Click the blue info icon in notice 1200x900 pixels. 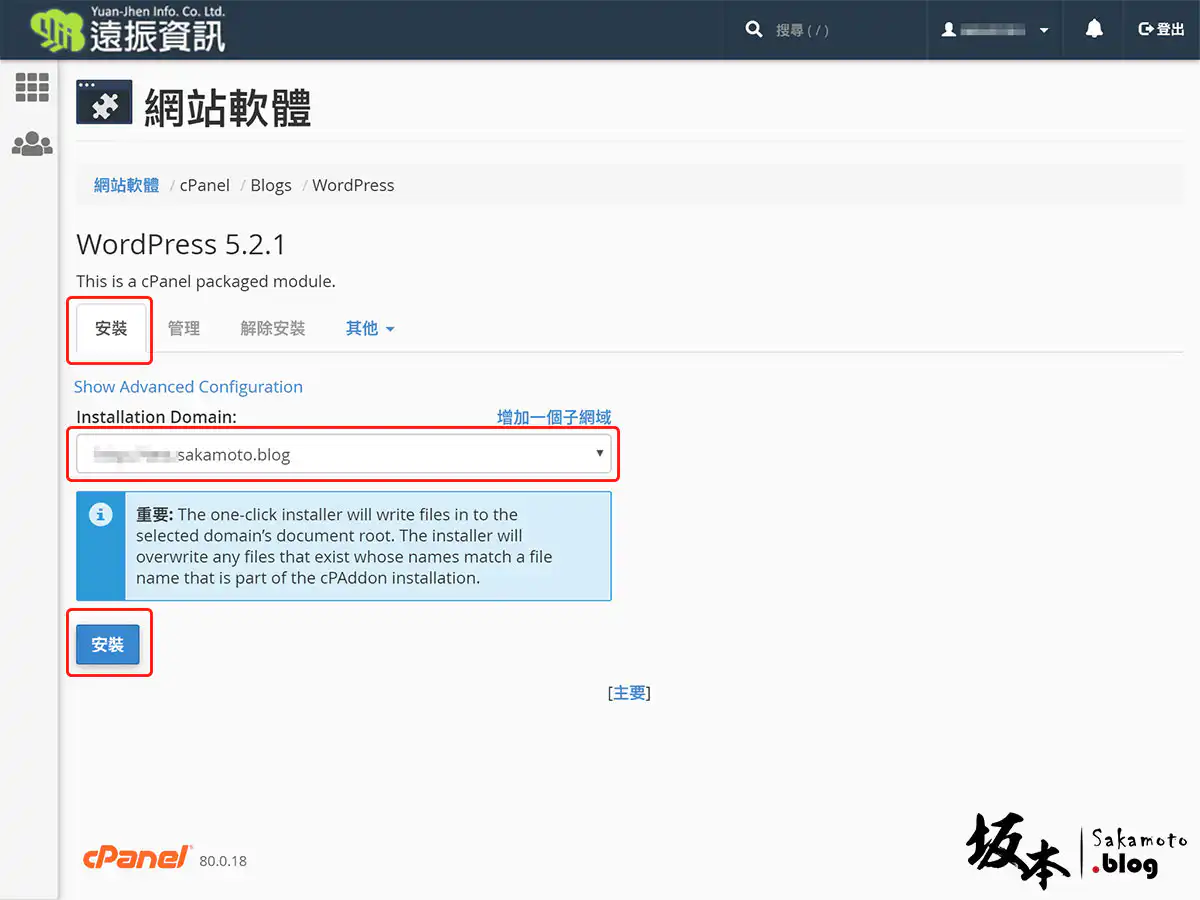tap(100, 515)
